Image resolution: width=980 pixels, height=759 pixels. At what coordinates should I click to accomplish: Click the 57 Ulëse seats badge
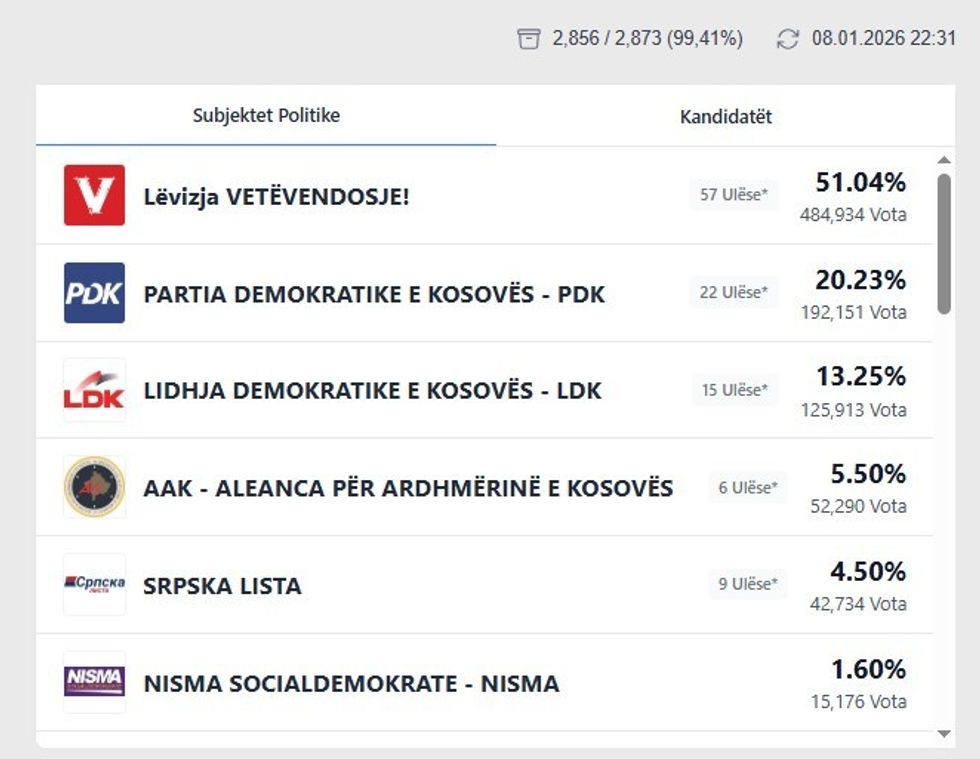[734, 195]
